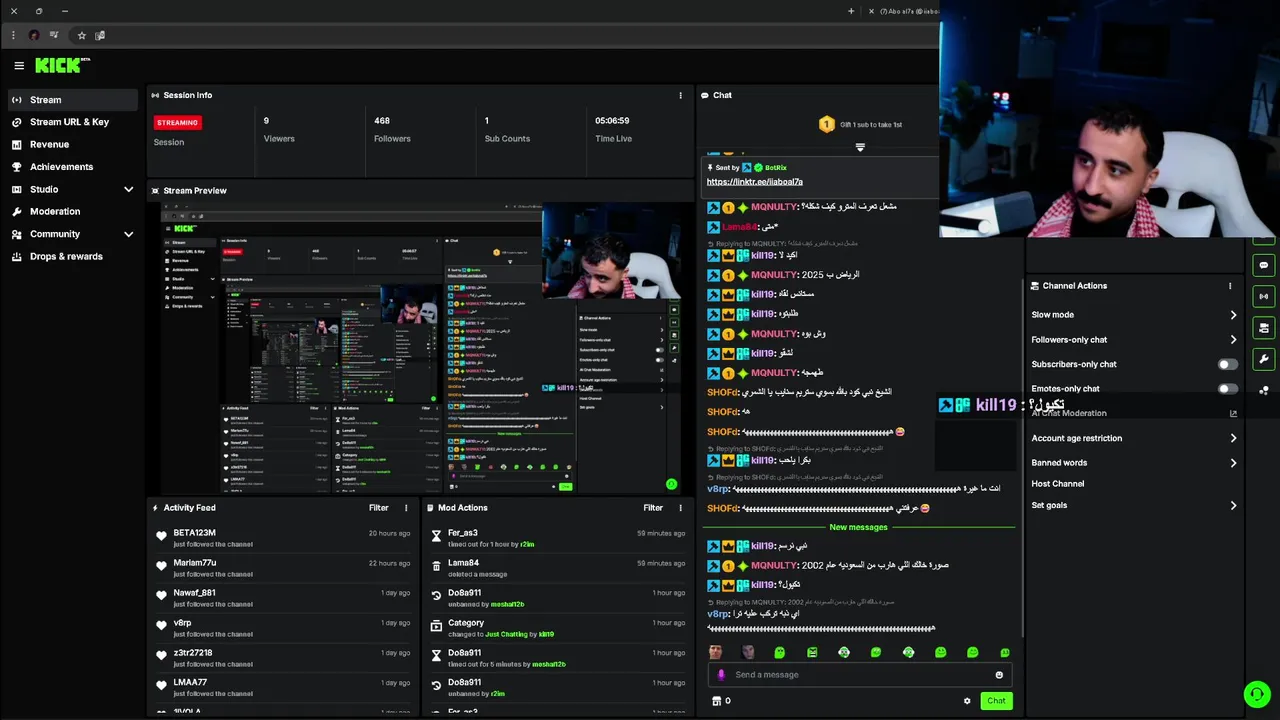Toggle Emotes-only chat switch
This screenshot has width=1280, height=720.
coord(1227,389)
